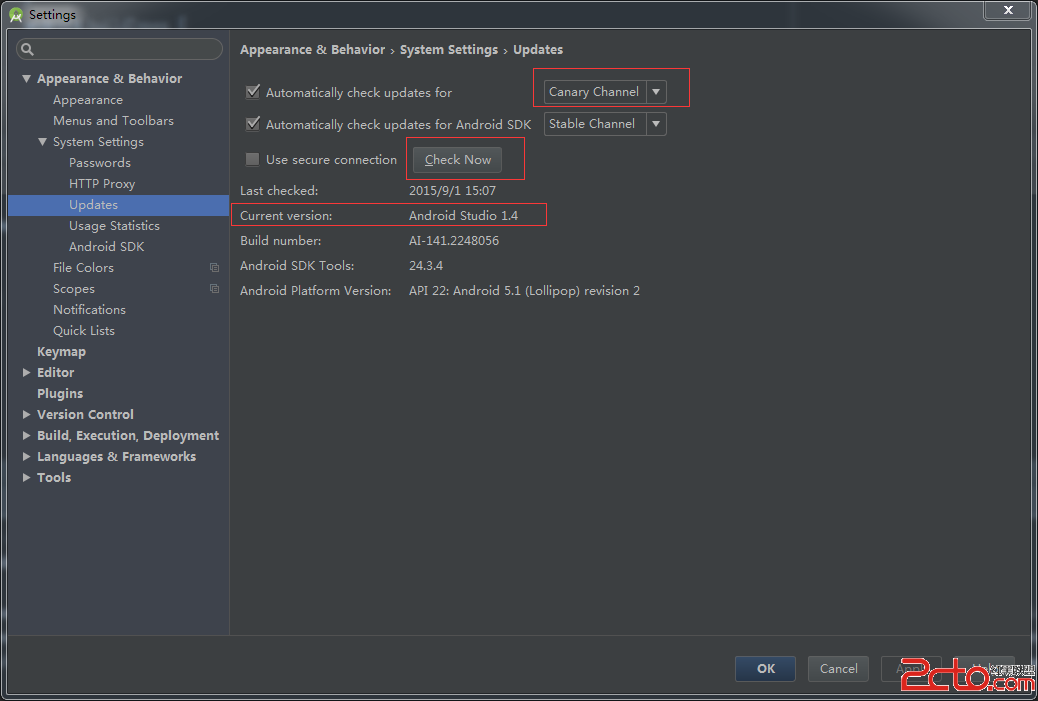Click the Cancel button

(x=838, y=669)
